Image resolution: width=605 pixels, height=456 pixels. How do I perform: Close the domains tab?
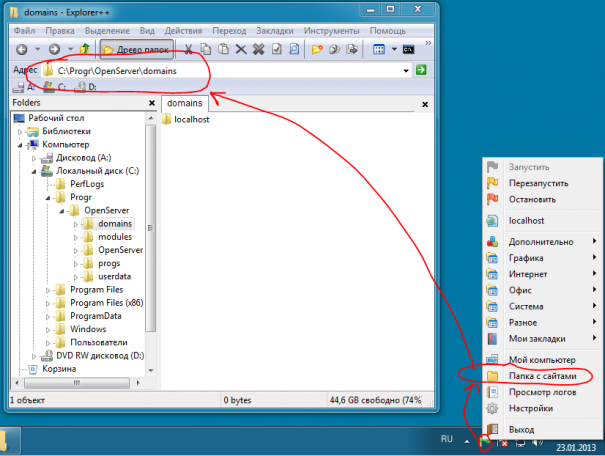coord(425,105)
